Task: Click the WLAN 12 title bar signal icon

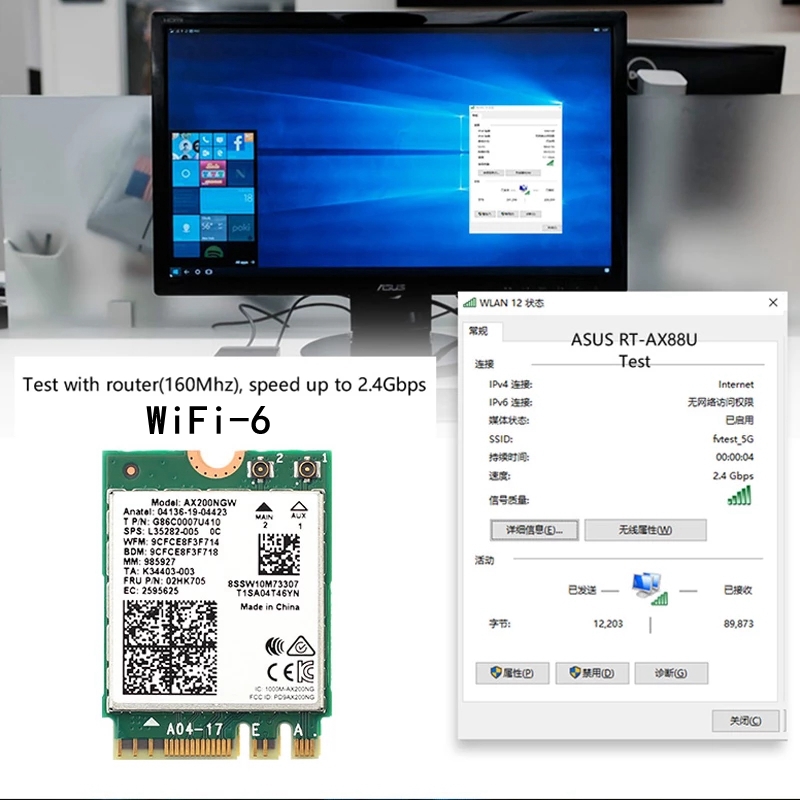Action: [x=470, y=303]
